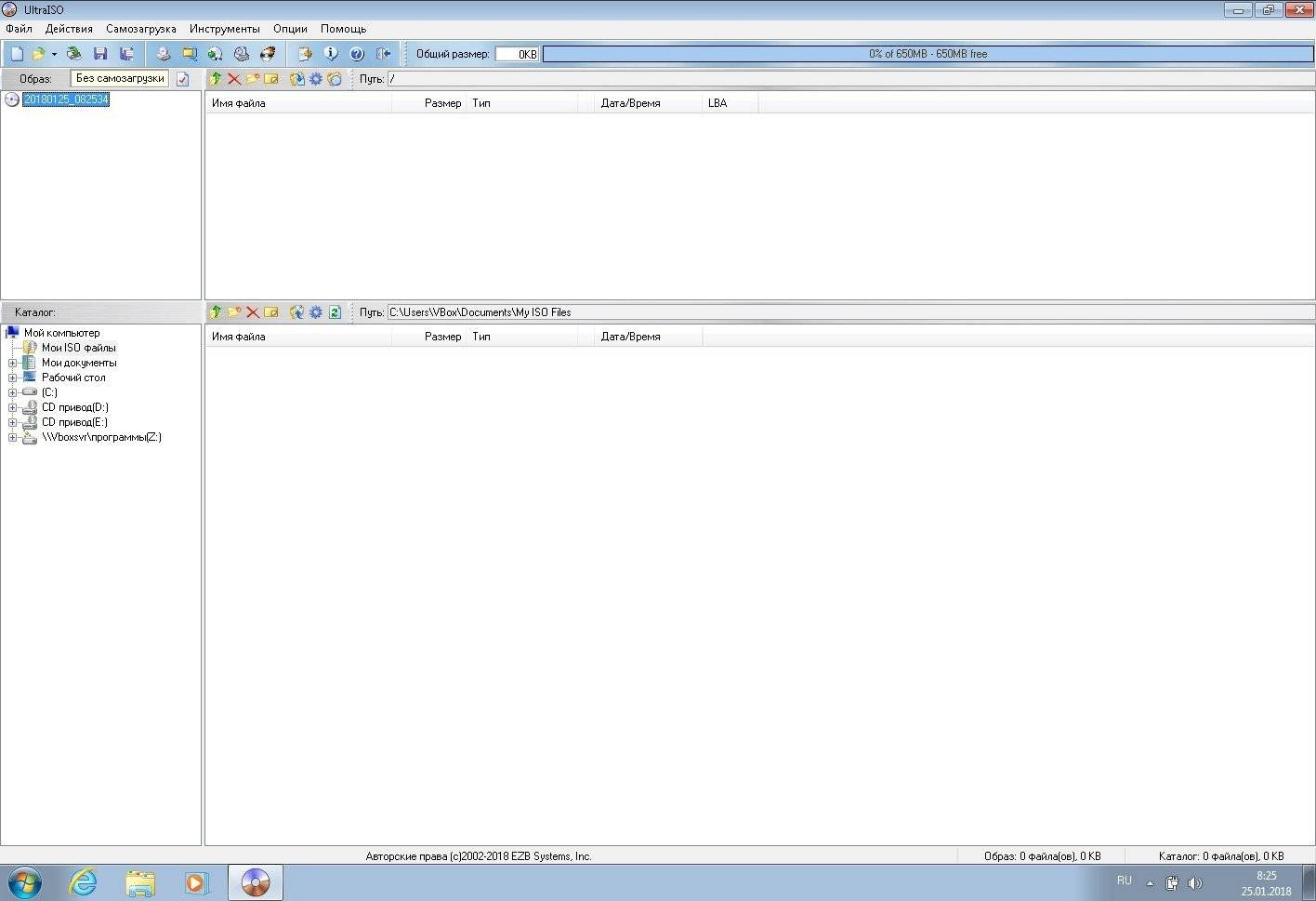Click the Information 'i' icon in the toolbar

[330, 54]
